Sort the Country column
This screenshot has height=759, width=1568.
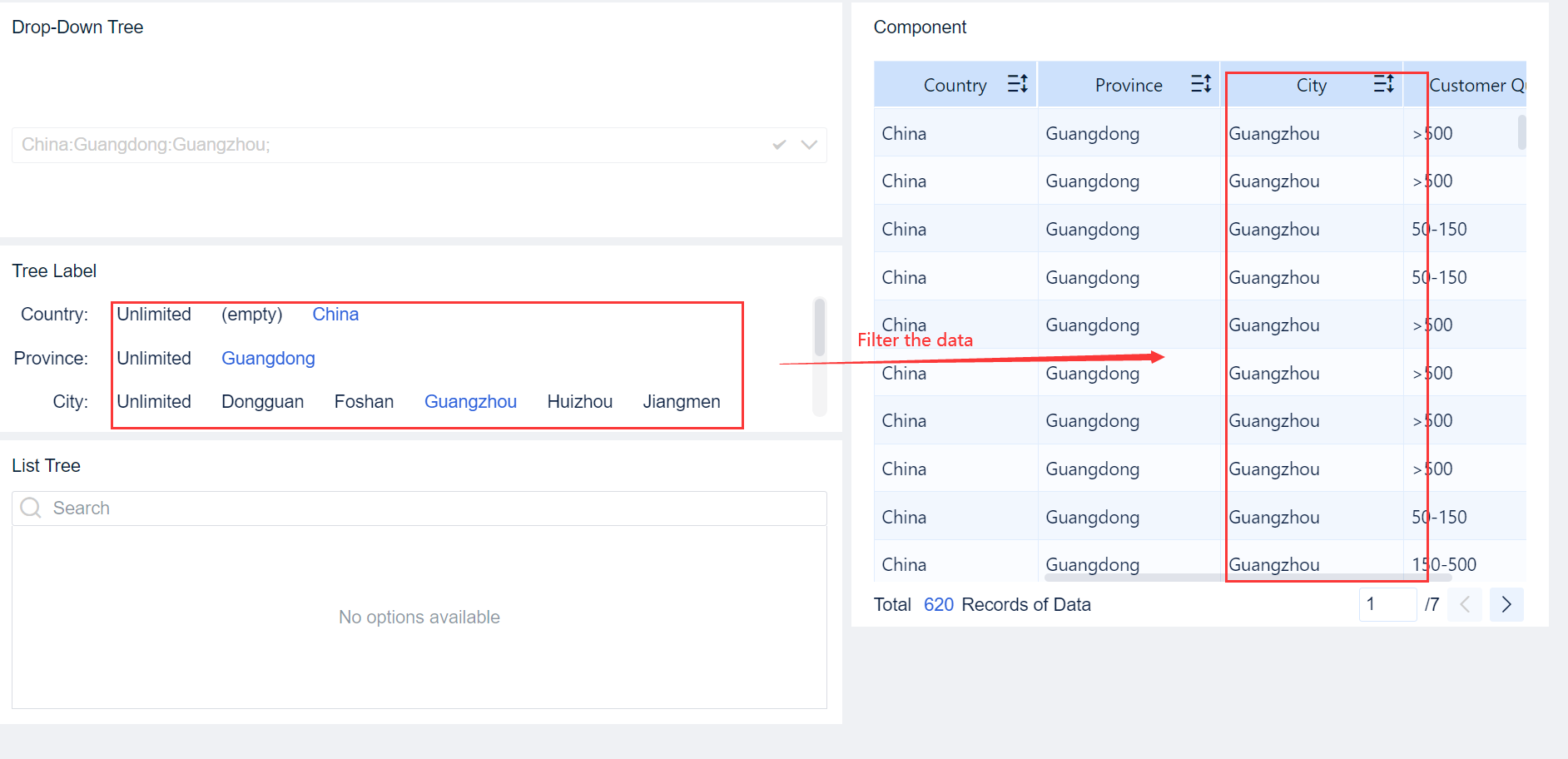tap(1017, 83)
